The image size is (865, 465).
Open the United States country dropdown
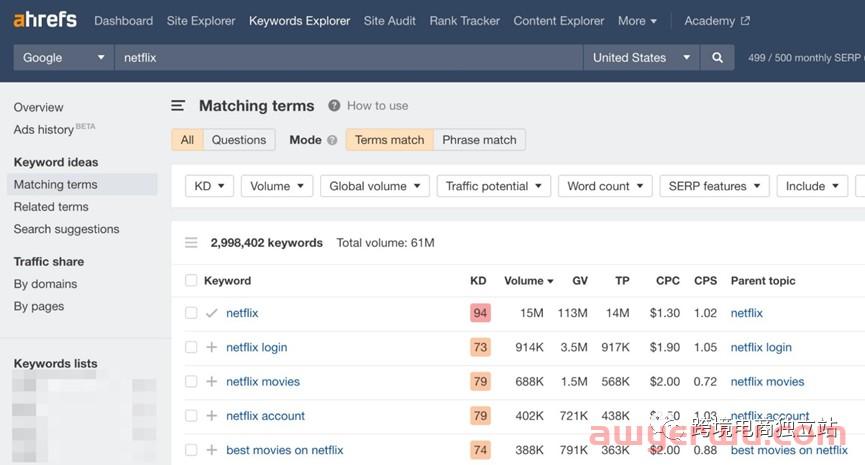pos(641,57)
